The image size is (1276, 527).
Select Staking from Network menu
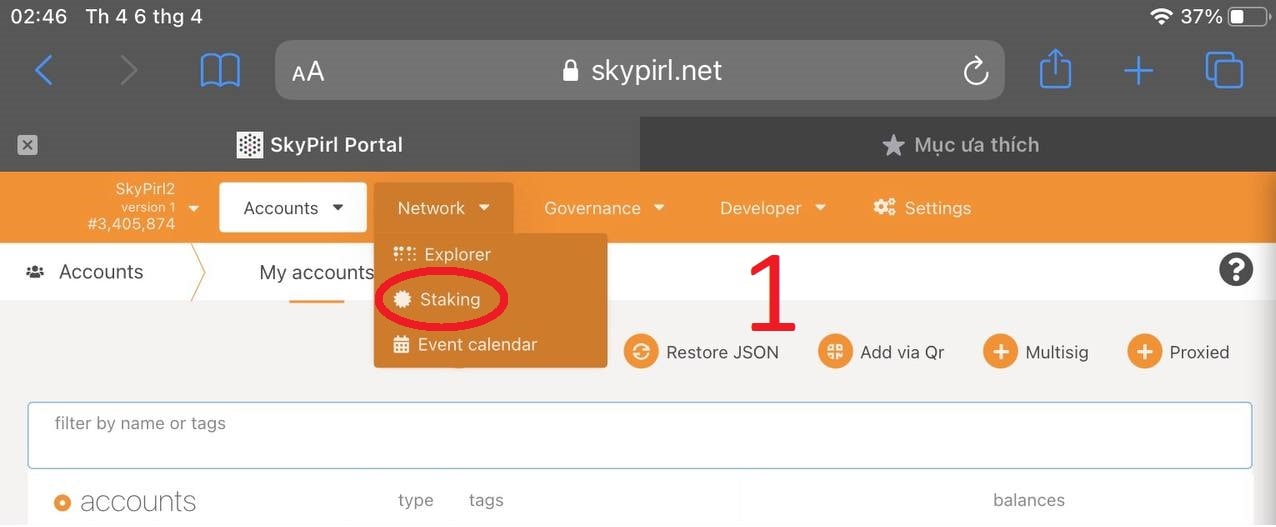coord(449,299)
